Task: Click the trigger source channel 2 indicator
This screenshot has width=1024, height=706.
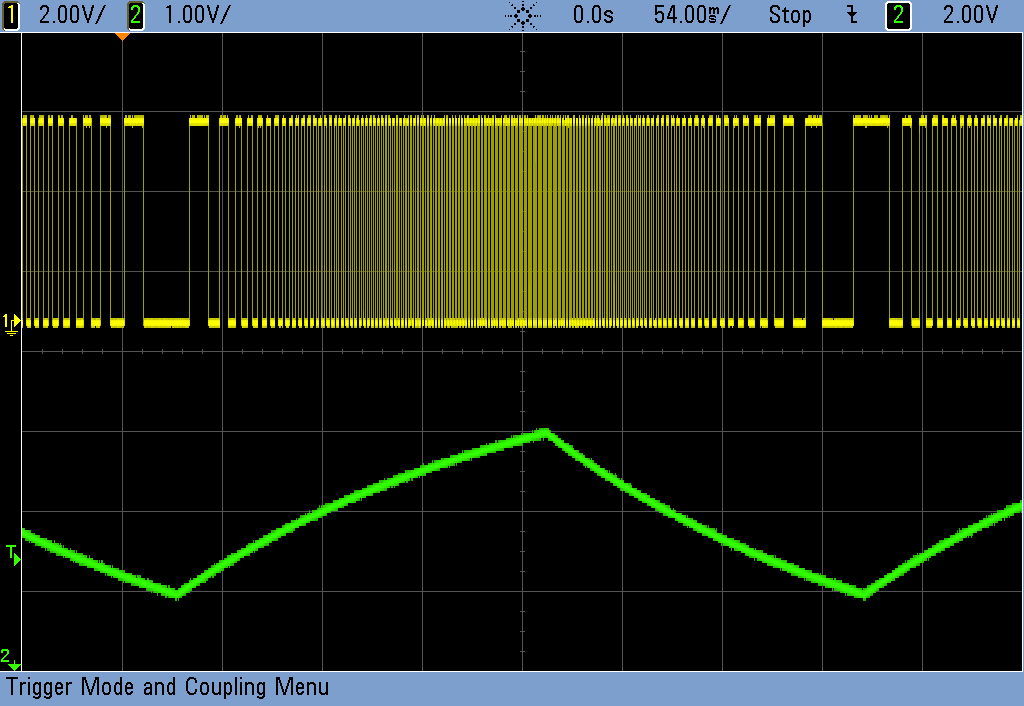Action: click(x=898, y=15)
